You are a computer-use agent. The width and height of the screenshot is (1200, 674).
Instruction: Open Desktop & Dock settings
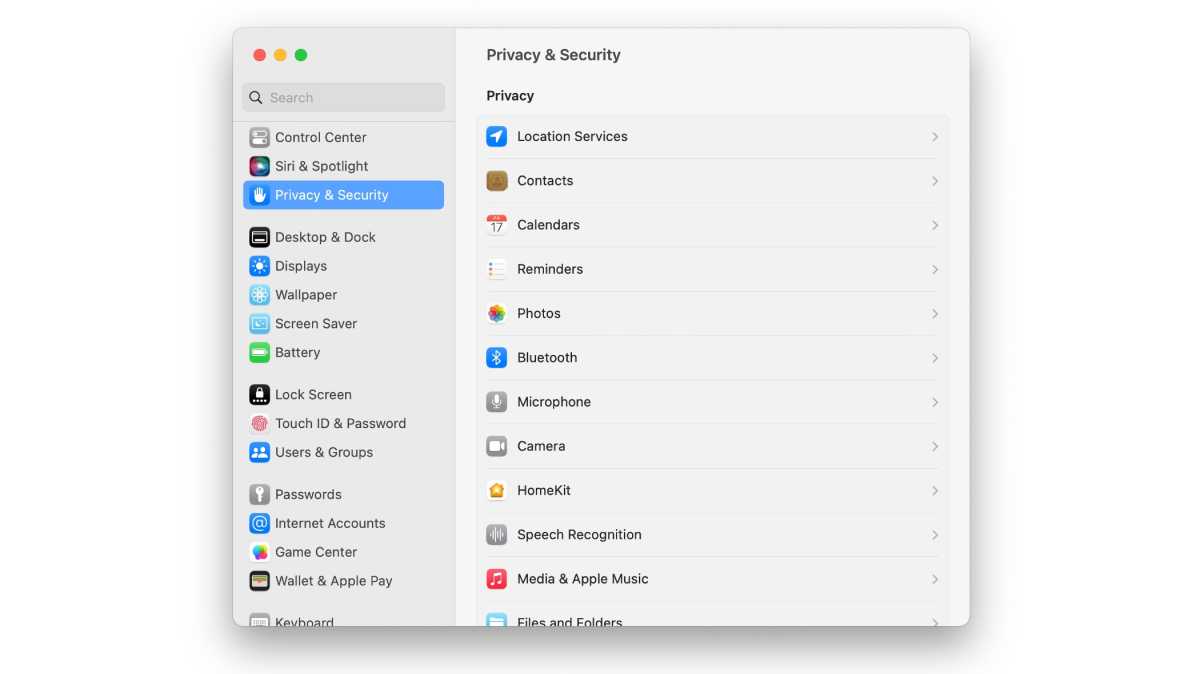325,237
